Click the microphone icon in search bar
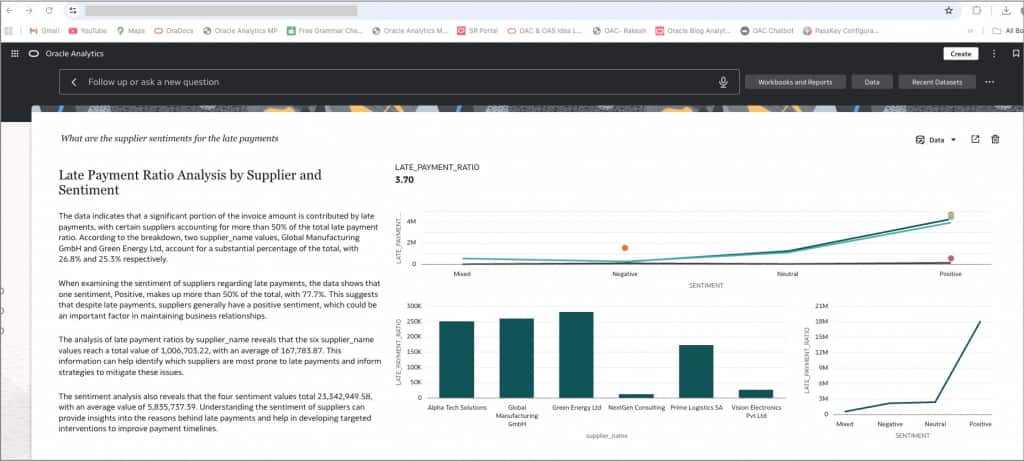Image resolution: width=1024 pixels, height=461 pixels. (x=723, y=82)
